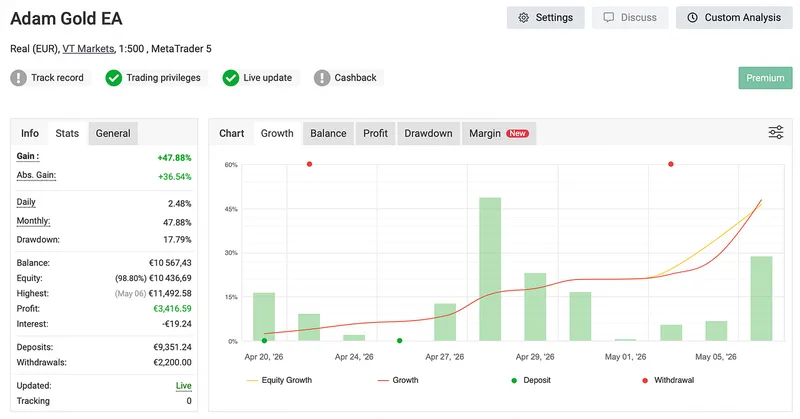
Task: Click the Daily label
Action: pos(26,202)
